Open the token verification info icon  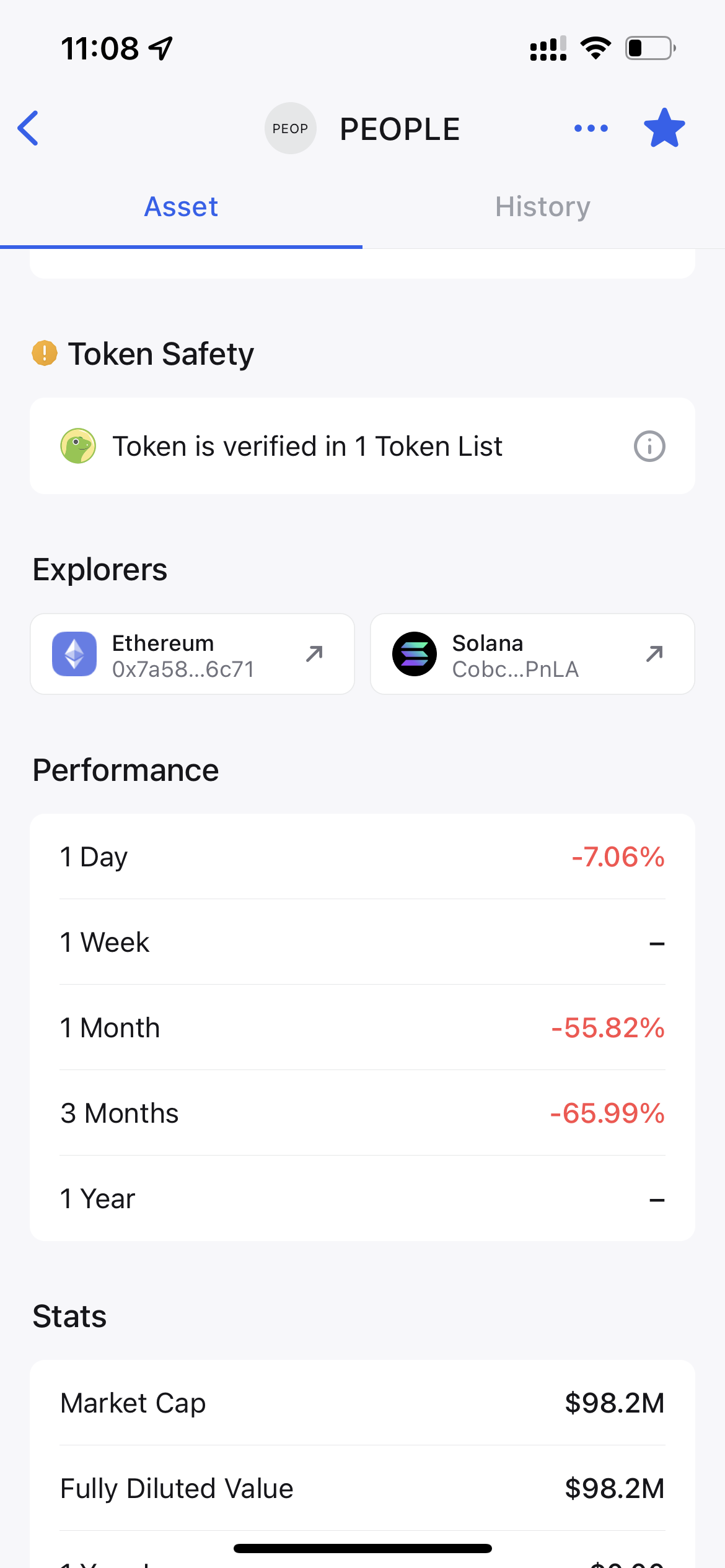point(649,446)
